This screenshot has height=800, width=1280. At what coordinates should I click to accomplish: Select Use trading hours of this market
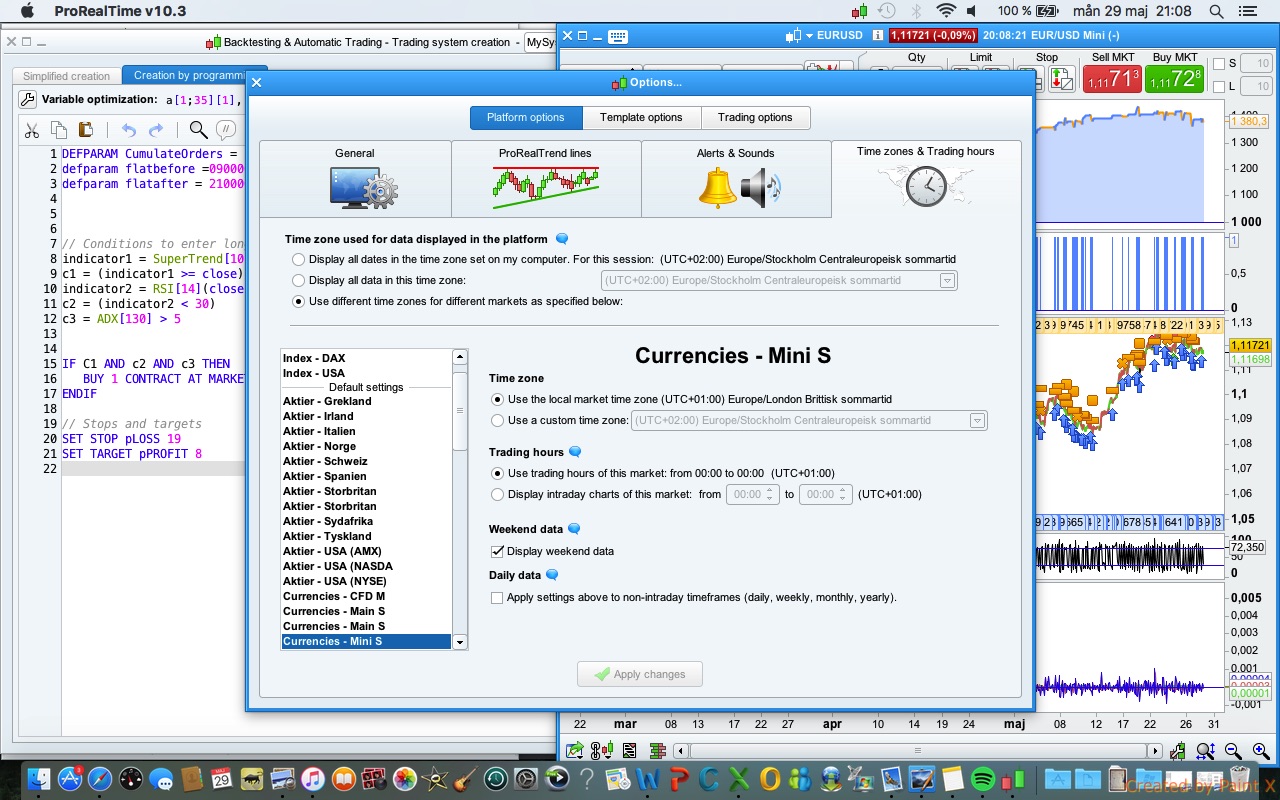497,473
